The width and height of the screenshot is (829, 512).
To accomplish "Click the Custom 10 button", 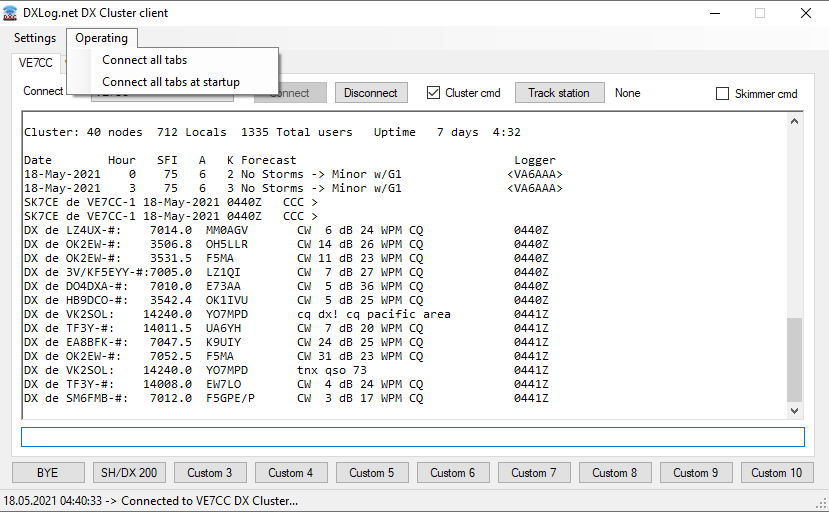I will [x=777, y=473].
